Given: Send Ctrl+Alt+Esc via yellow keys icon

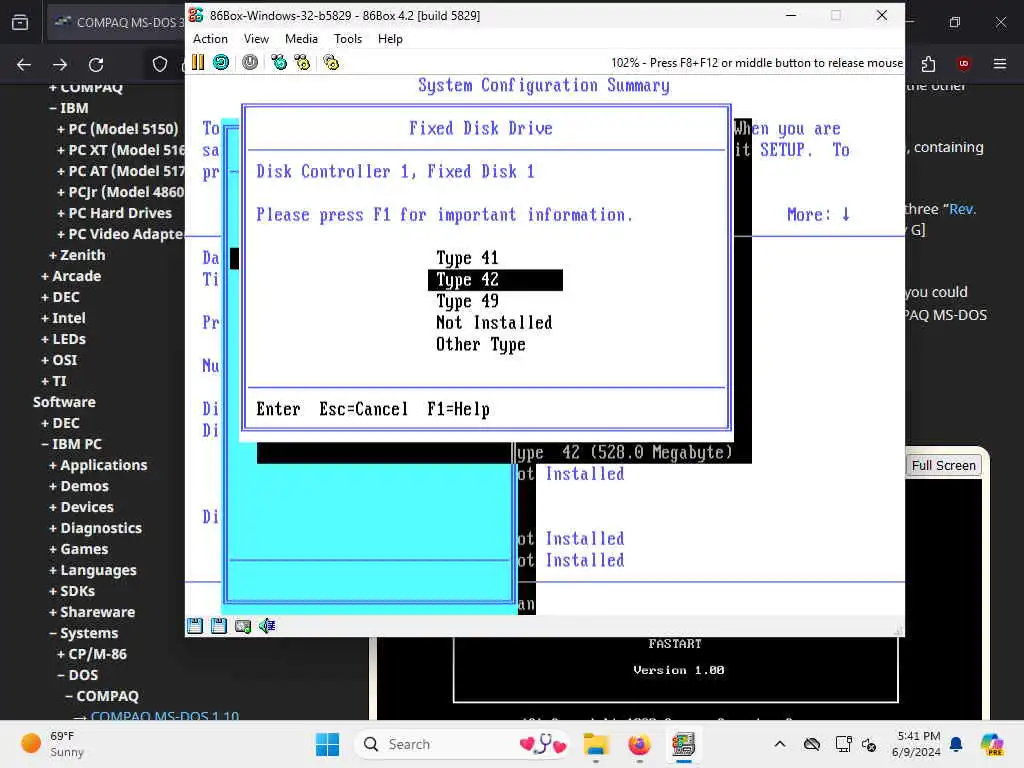Looking at the screenshot, I should tap(302, 63).
